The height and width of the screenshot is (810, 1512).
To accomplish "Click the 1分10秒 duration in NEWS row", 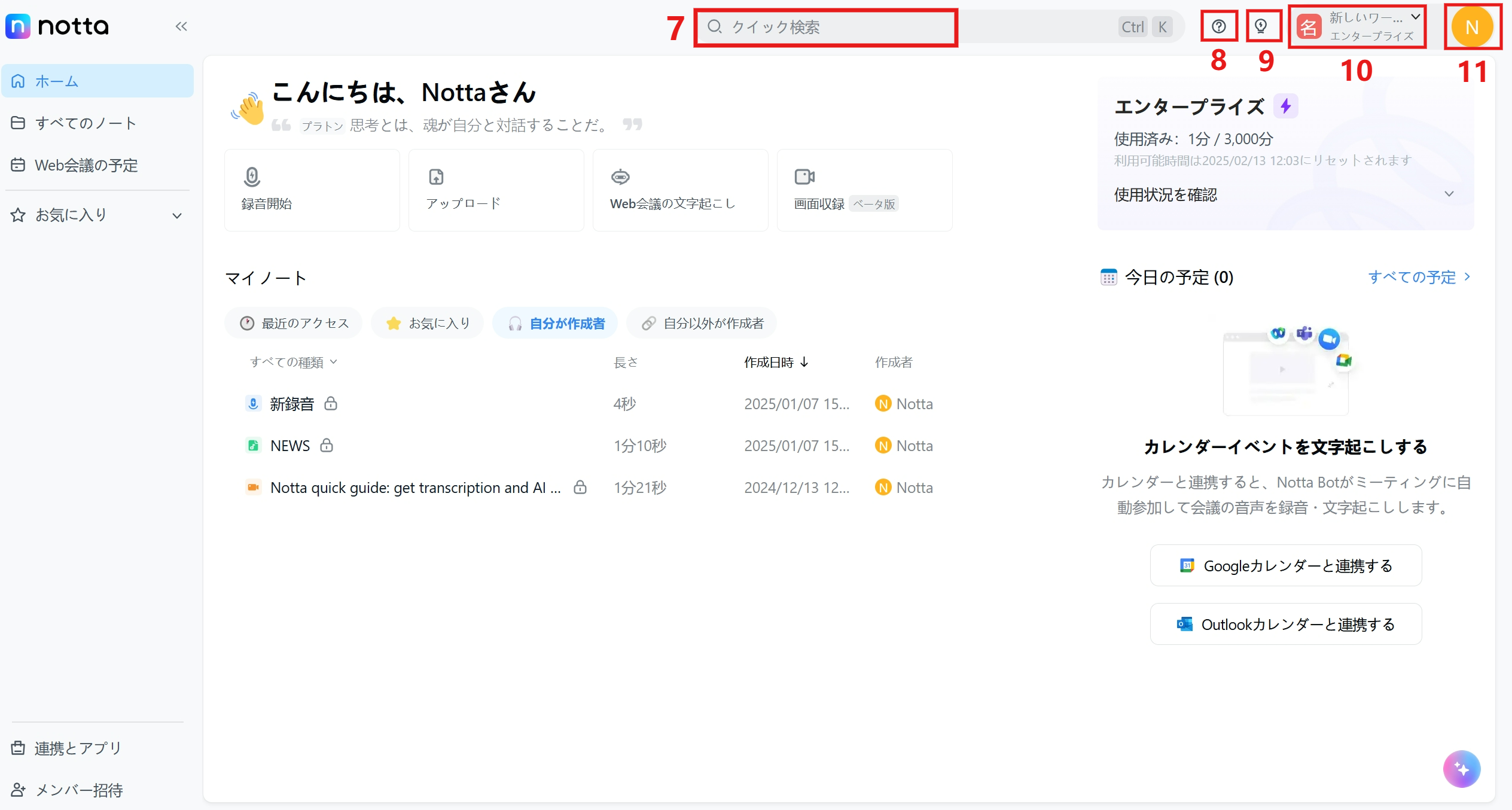I will point(640,446).
